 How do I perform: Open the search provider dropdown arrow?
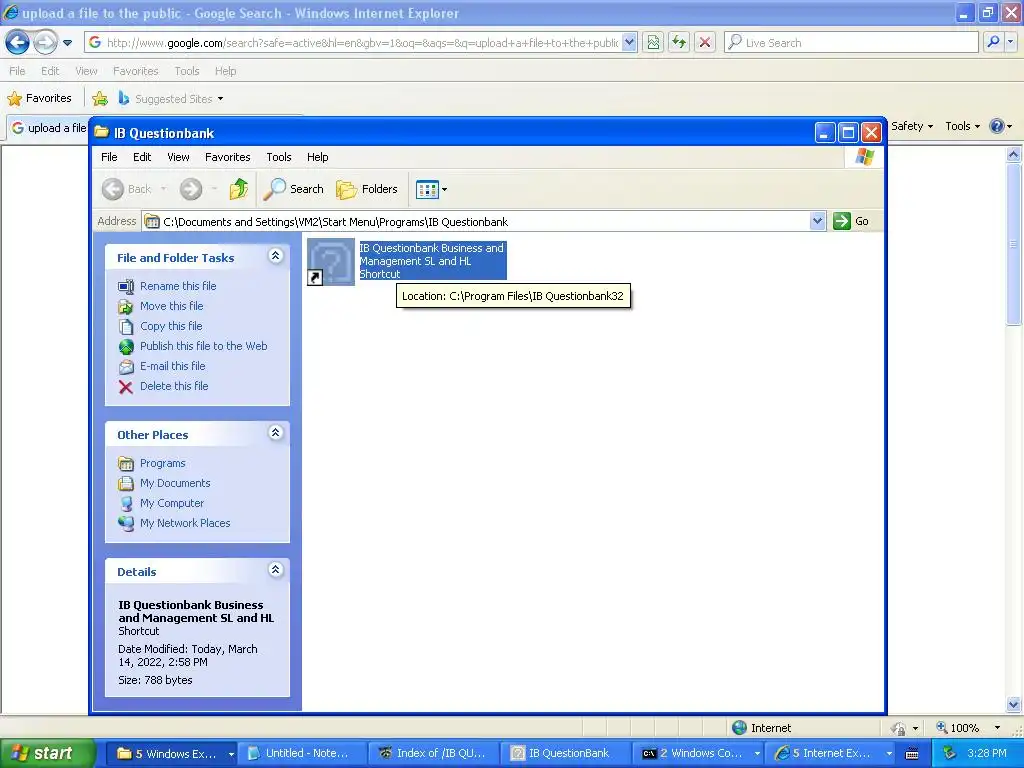pyautogui.click(x=1011, y=43)
